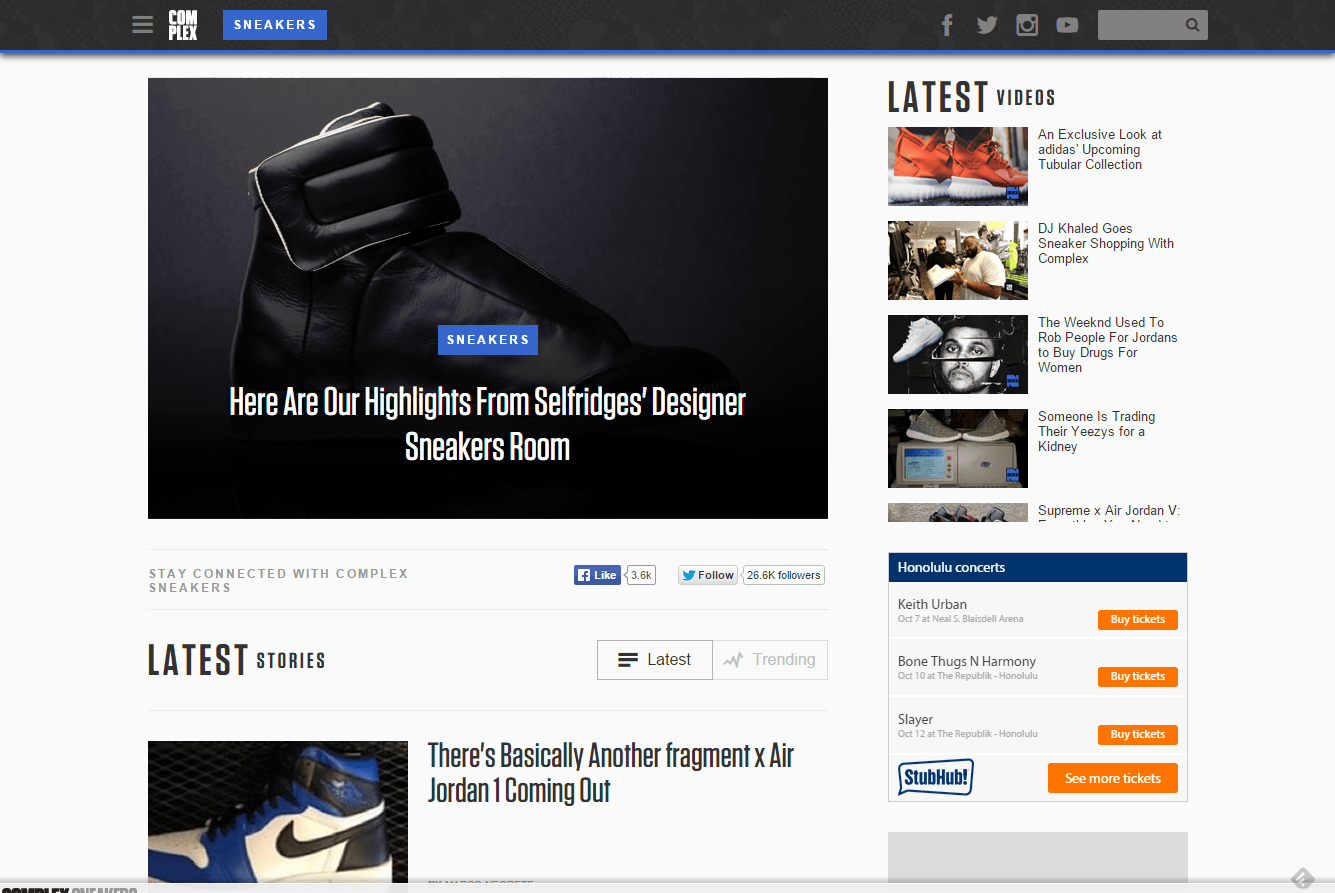Open 'An Exclusive Look at adidas' video link

pyautogui.click(x=1100, y=149)
